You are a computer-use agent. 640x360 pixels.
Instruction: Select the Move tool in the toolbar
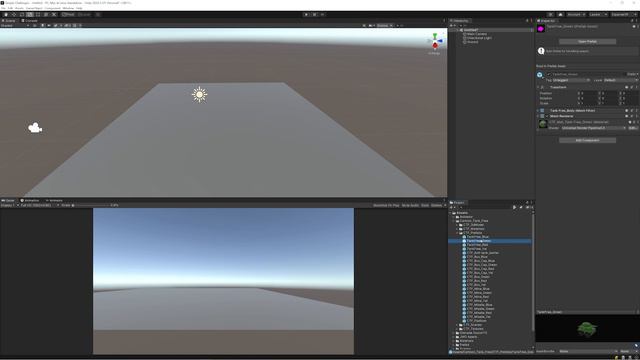[x=14, y=15]
